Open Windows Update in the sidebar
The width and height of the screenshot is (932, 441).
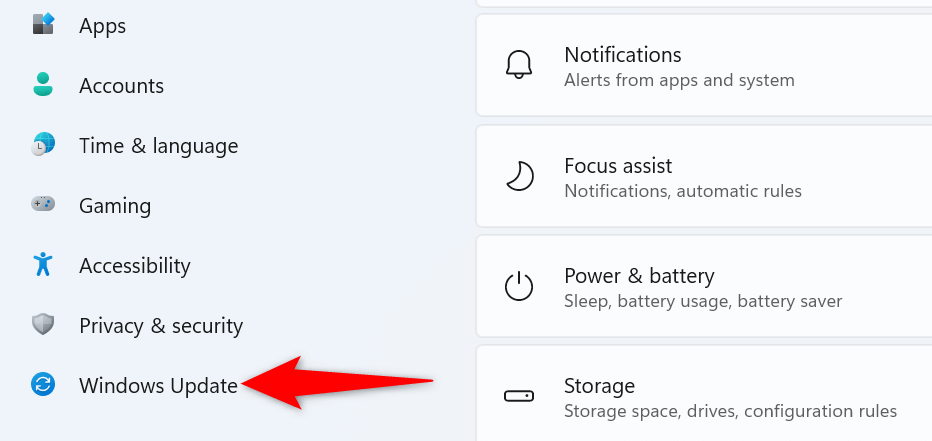(x=158, y=385)
